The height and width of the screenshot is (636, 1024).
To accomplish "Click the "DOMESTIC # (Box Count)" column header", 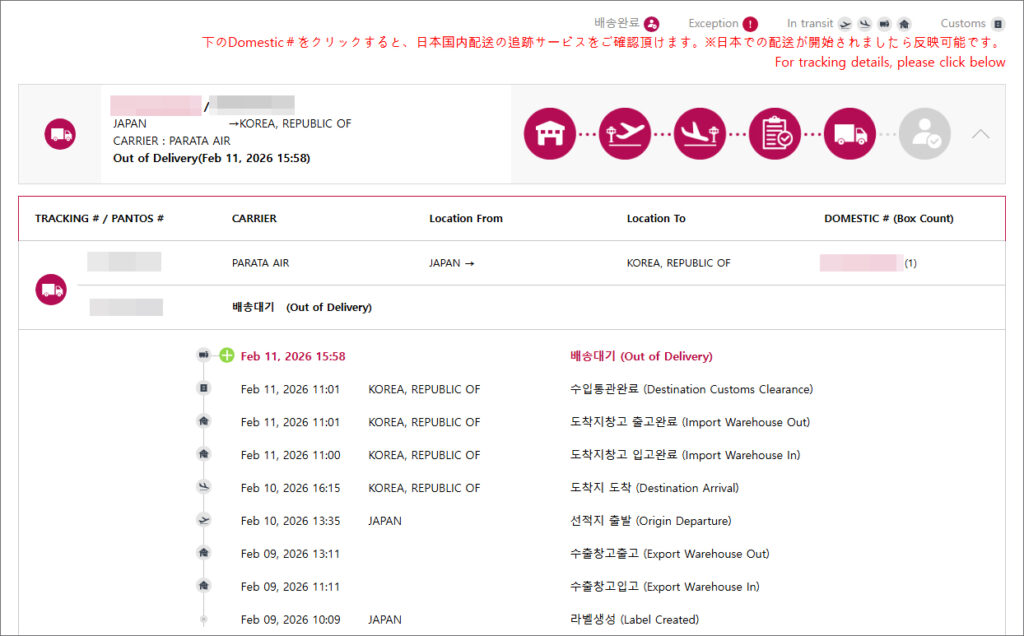I will (x=888, y=218).
